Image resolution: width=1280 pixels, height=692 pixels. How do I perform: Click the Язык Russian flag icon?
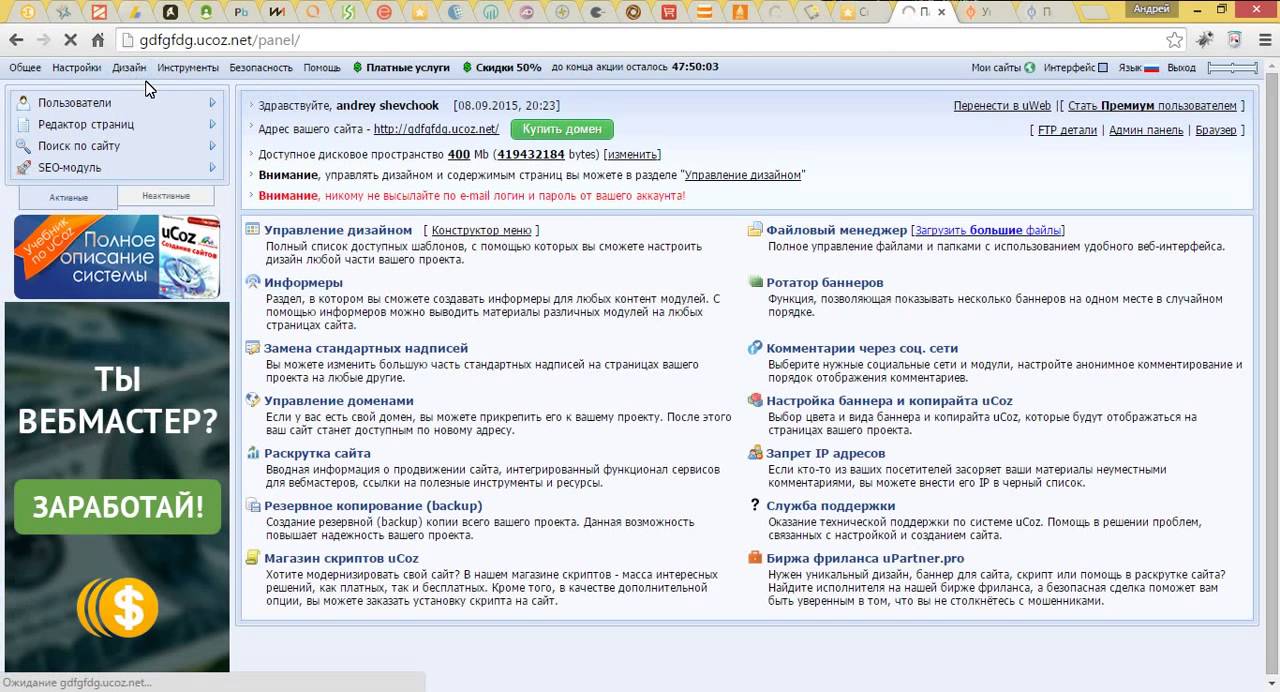click(x=1151, y=68)
